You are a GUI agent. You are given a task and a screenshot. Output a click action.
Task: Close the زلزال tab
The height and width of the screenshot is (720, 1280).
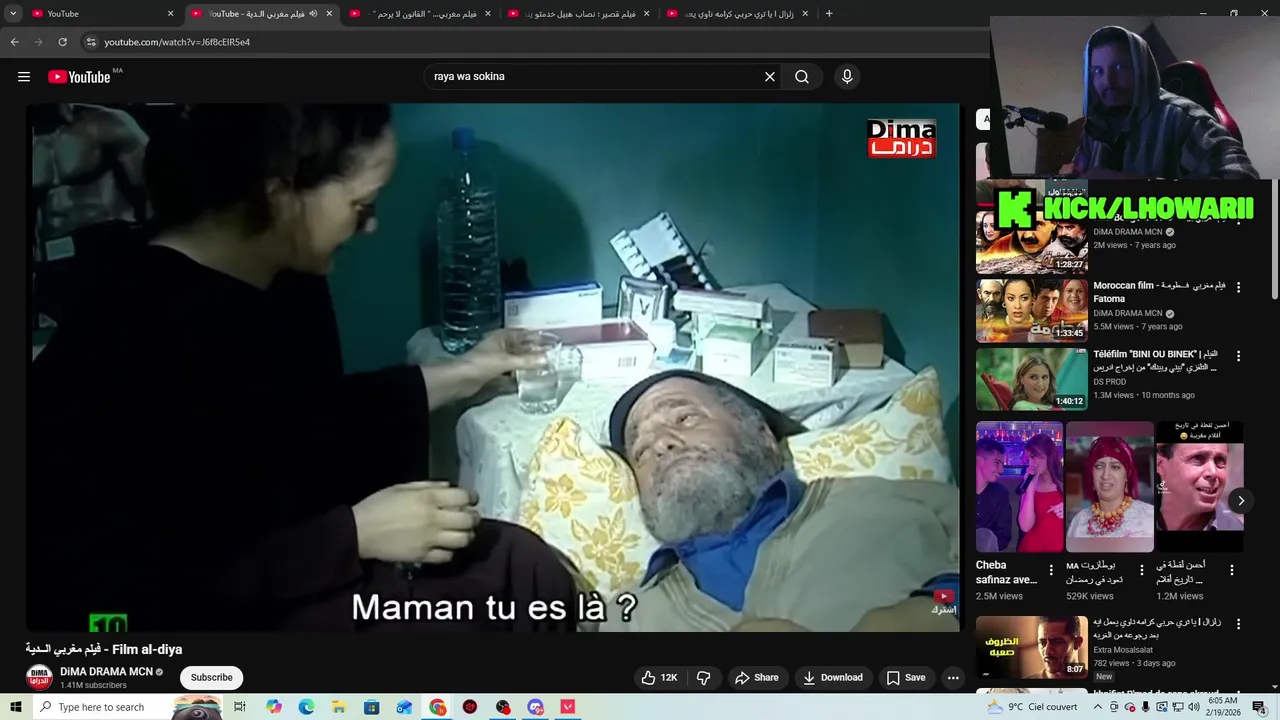tap(805, 14)
